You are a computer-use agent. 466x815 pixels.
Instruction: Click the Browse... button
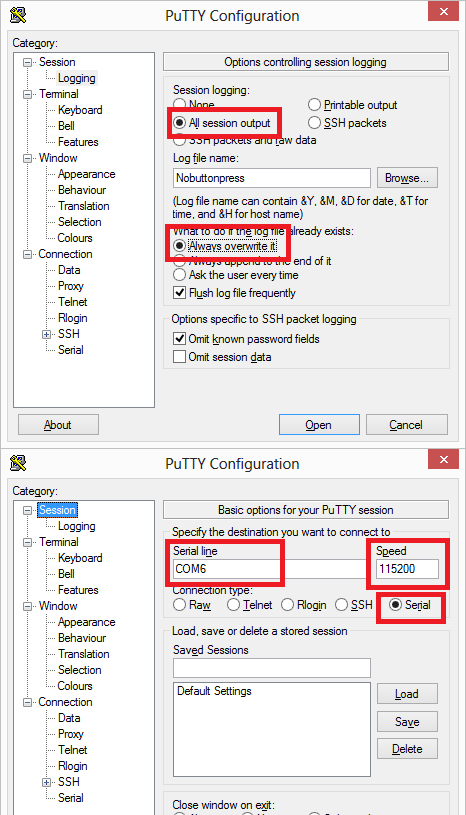click(407, 178)
